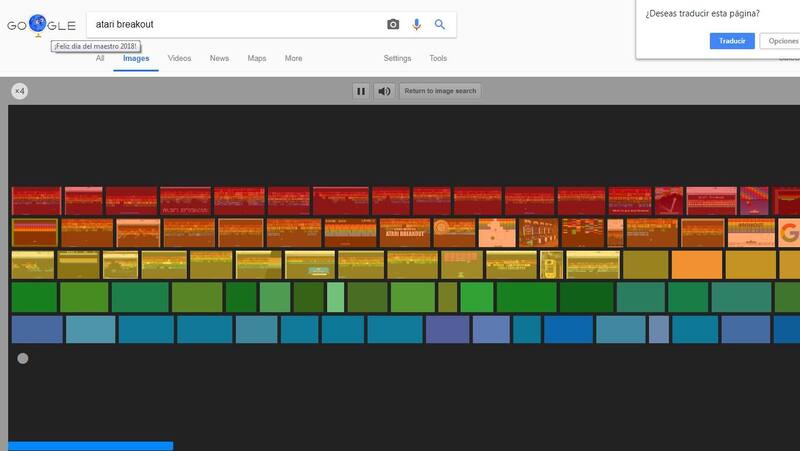
Task: Pause the Breakout game
Action: (360, 91)
